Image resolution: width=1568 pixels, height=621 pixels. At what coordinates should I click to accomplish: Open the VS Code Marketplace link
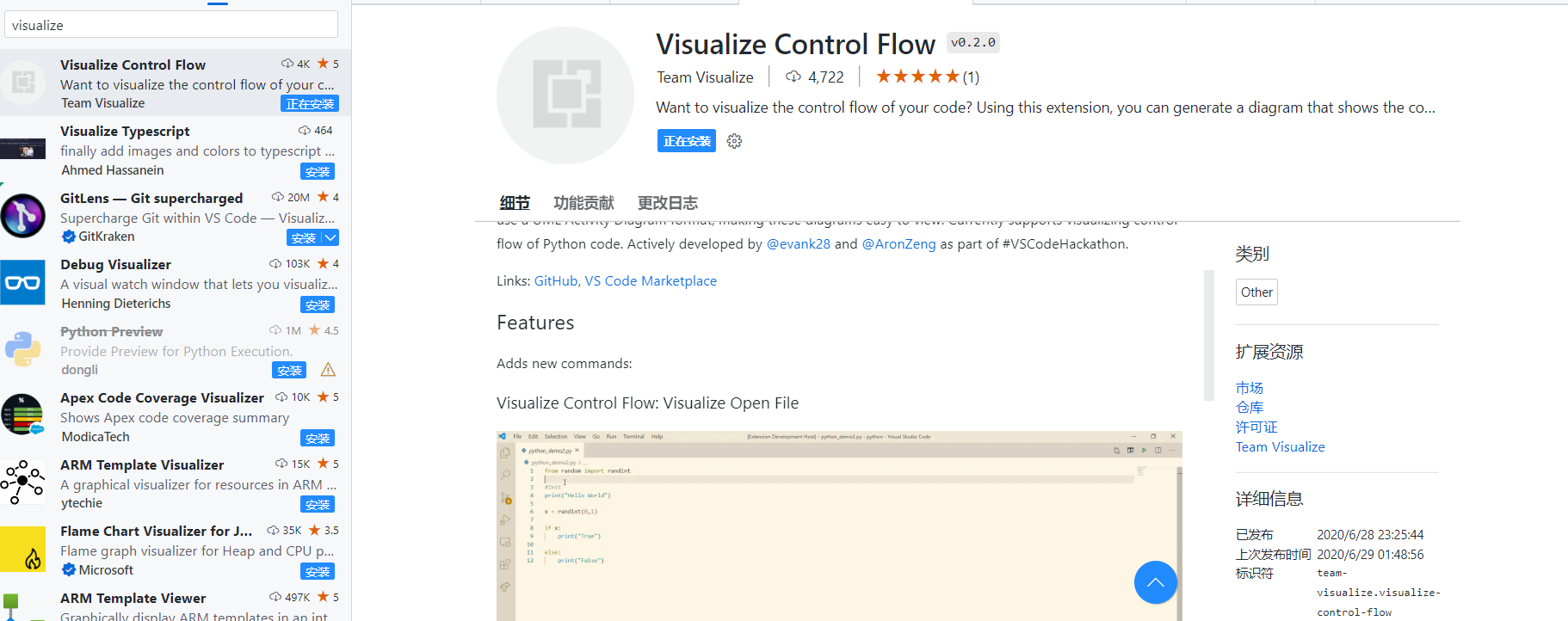(x=651, y=281)
